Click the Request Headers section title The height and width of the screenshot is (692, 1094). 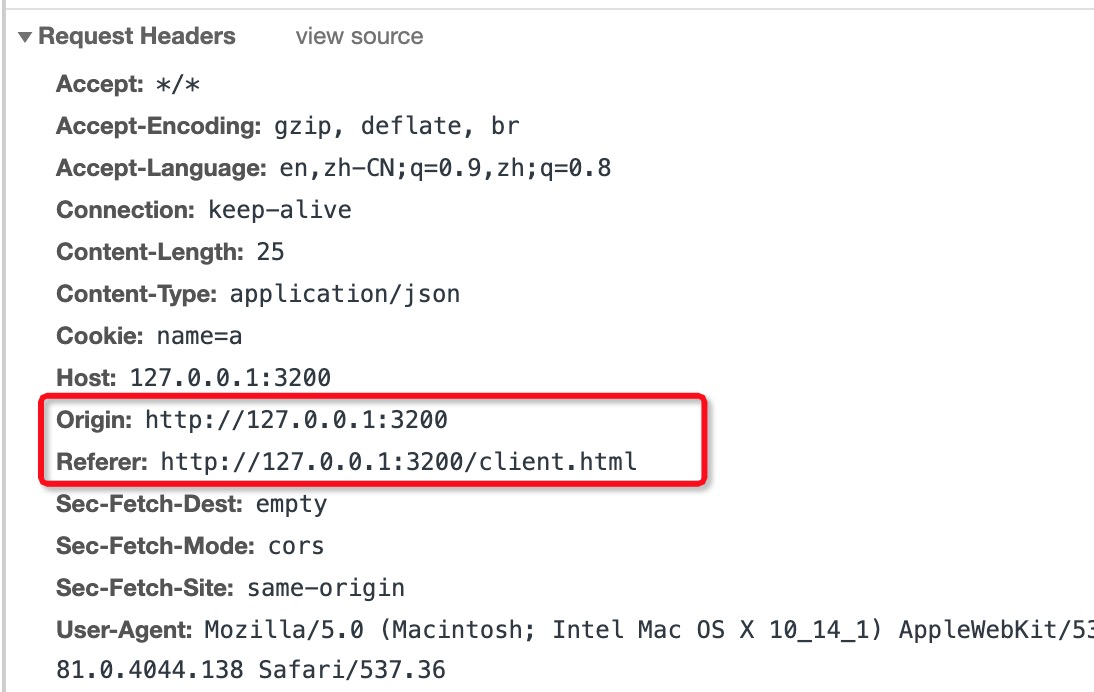[137, 37]
